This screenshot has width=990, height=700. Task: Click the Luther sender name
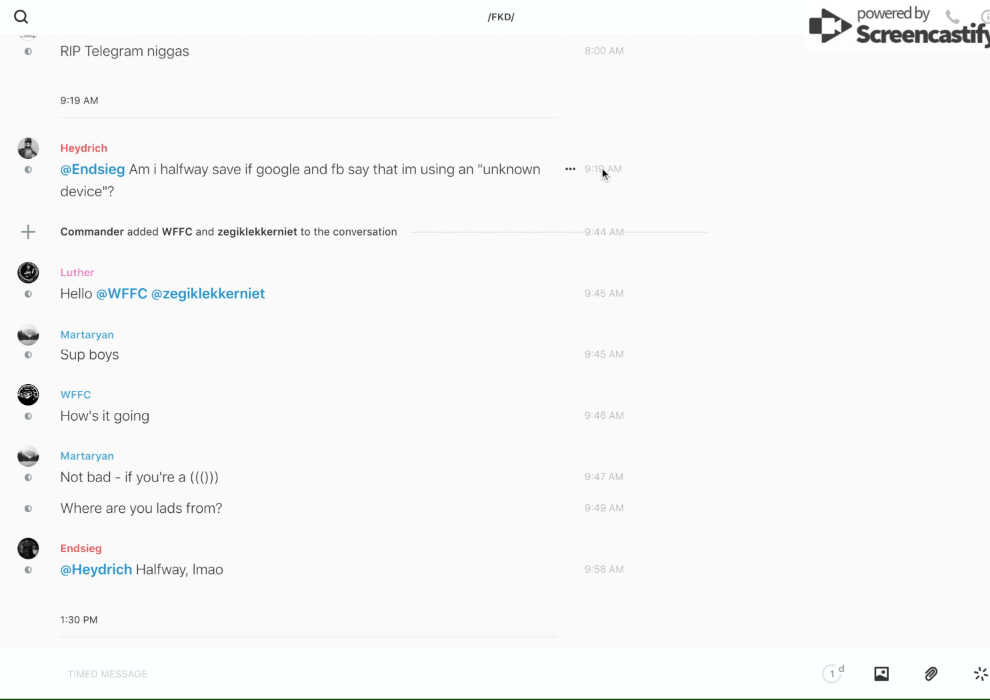pos(77,272)
